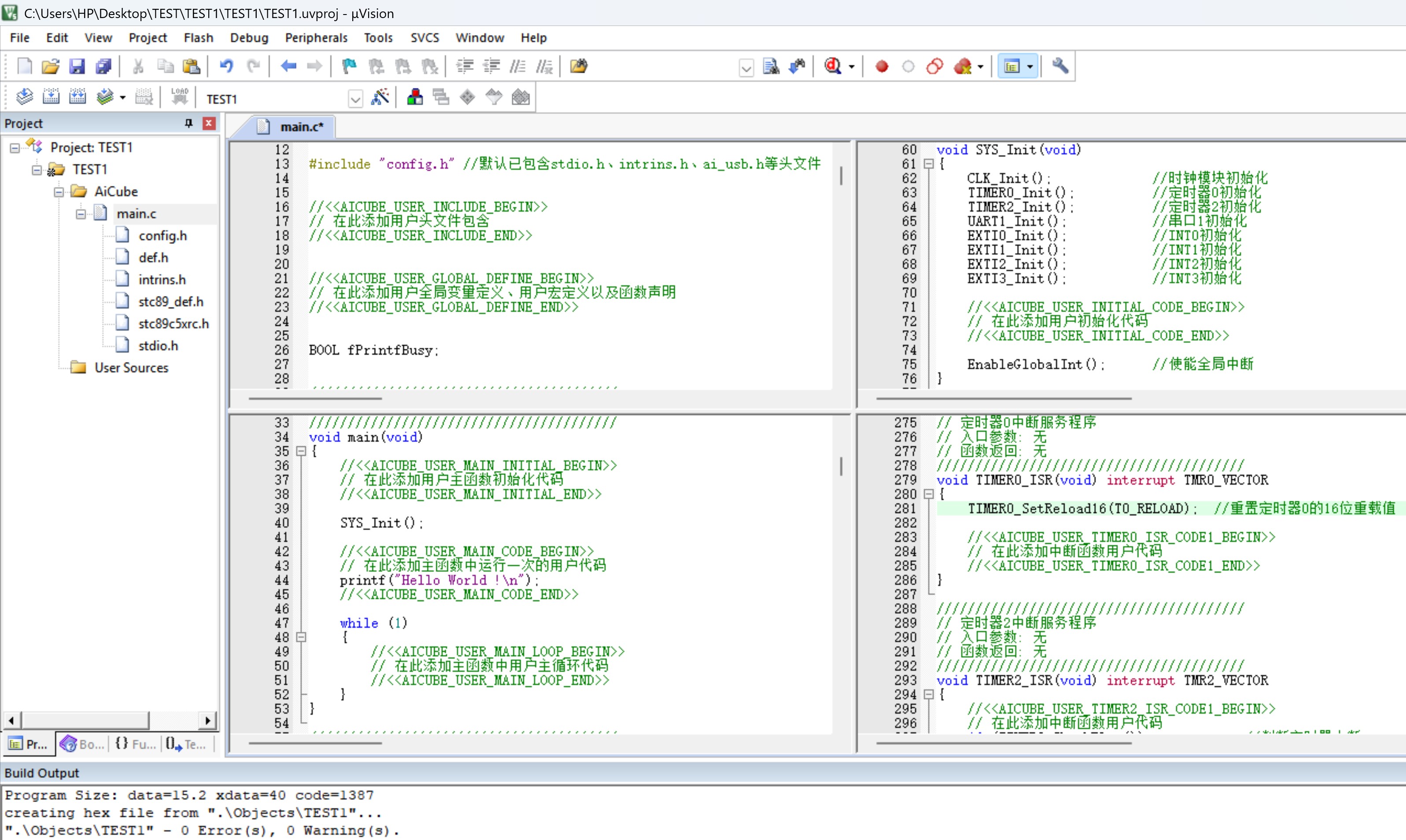Toggle the Project panel pin
1406x840 pixels.
pyautogui.click(x=188, y=123)
